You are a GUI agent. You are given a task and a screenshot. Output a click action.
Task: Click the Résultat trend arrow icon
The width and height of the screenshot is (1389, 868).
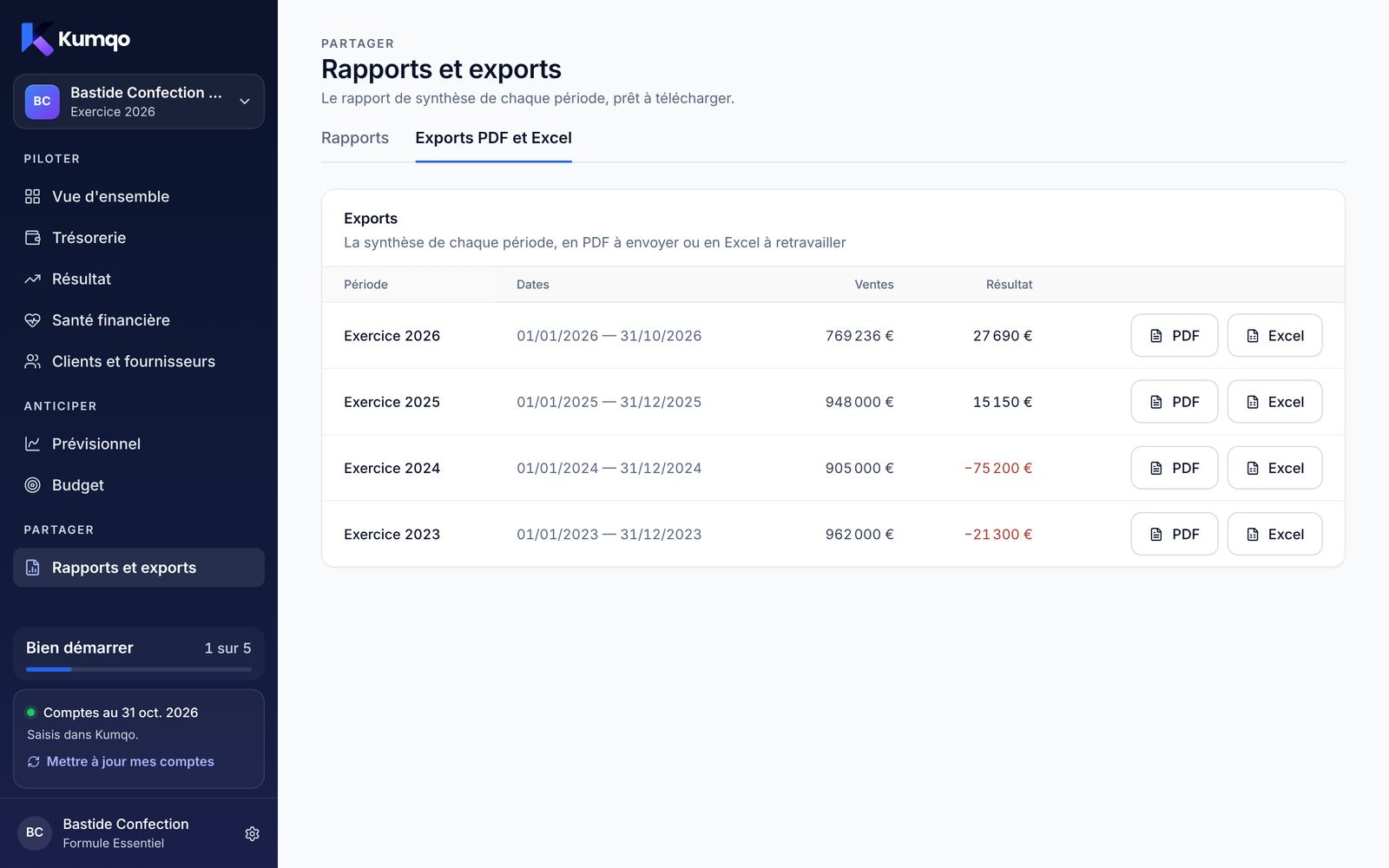click(x=32, y=279)
